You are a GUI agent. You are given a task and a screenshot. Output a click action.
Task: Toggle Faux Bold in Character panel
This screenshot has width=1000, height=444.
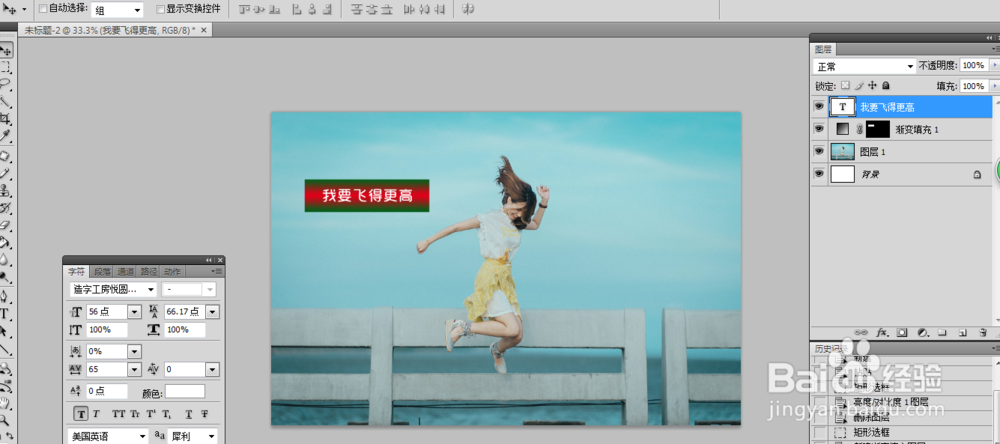coord(81,413)
